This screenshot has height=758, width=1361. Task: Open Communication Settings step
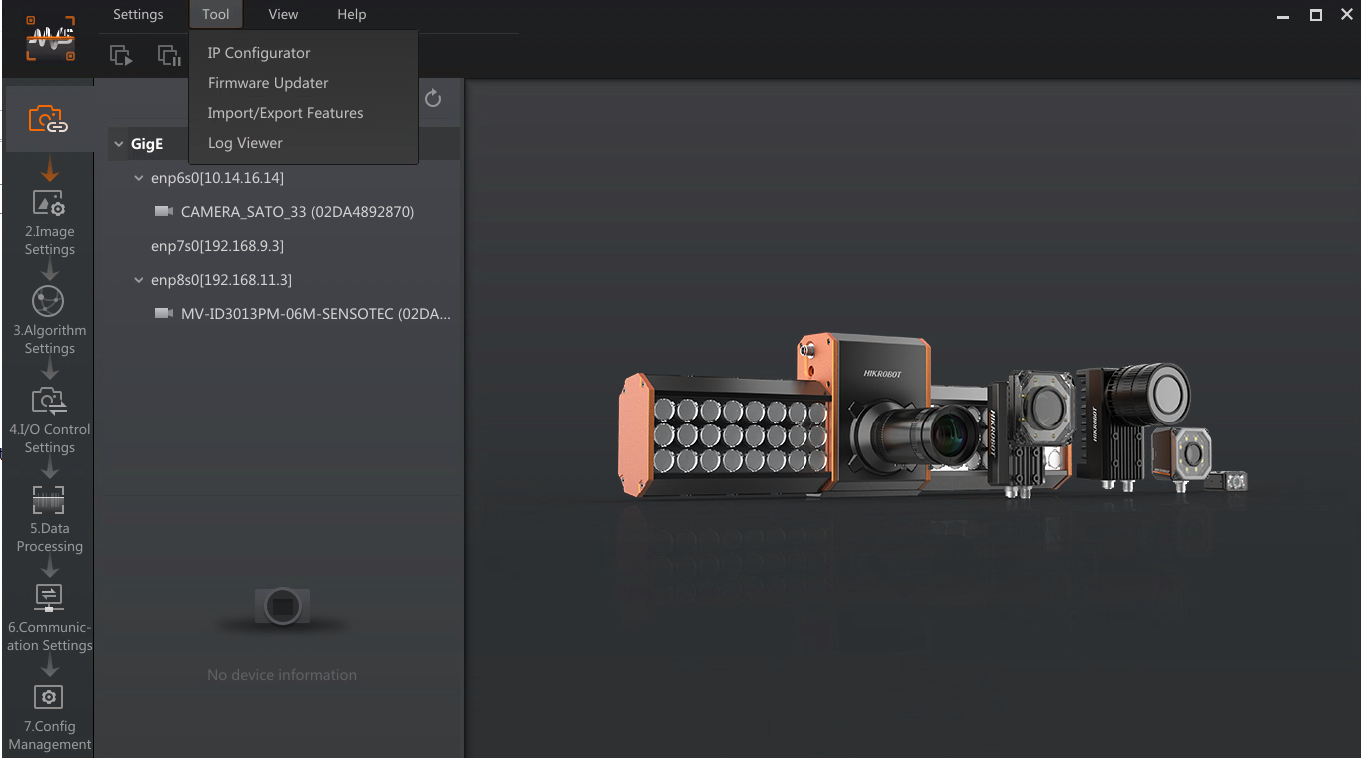[48, 597]
